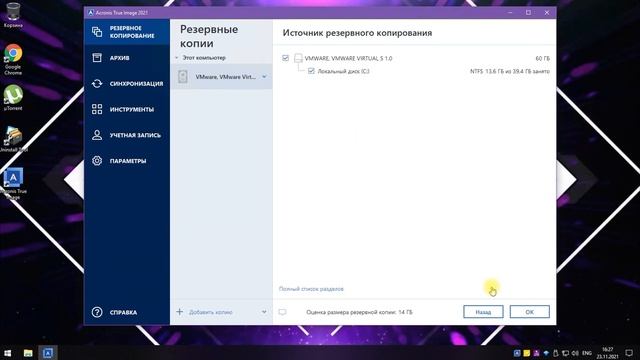The width and height of the screenshot is (640, 360).
Task: Confirm with the OK button
Action: coord(529,312)
